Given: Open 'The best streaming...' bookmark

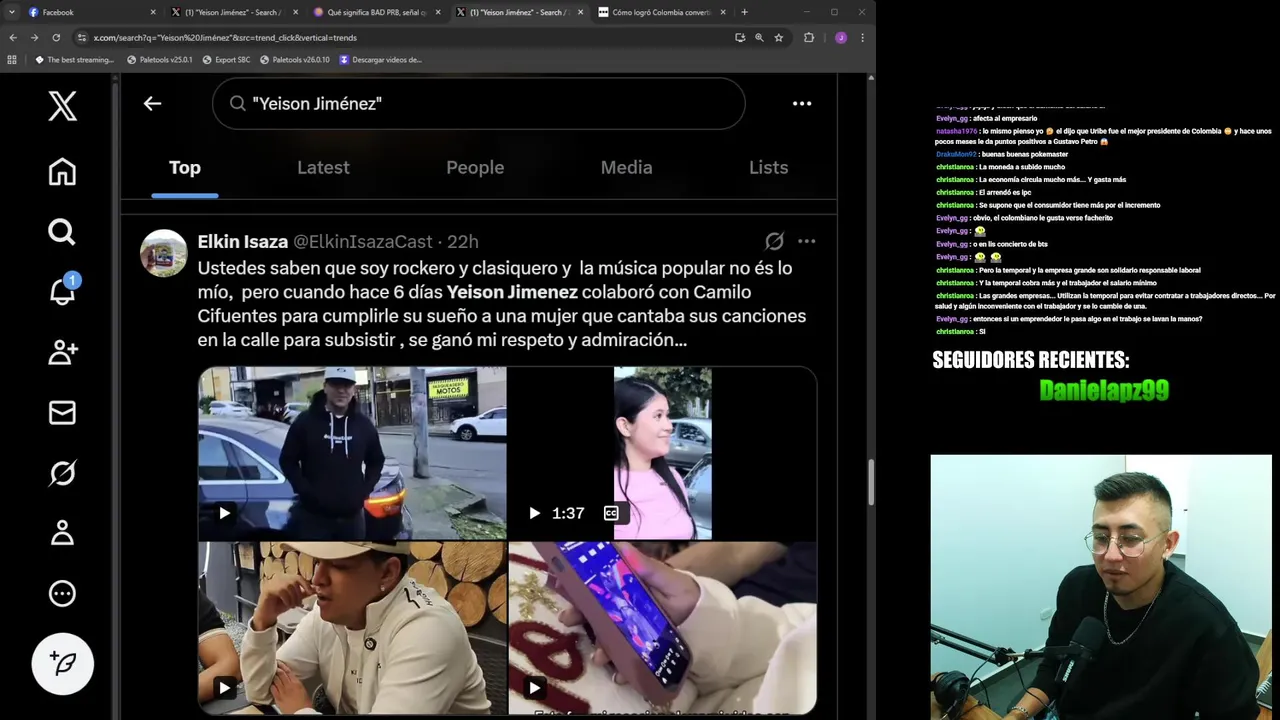Looking at the screenshot, I should pyautogui.click(x=75, y=60).
